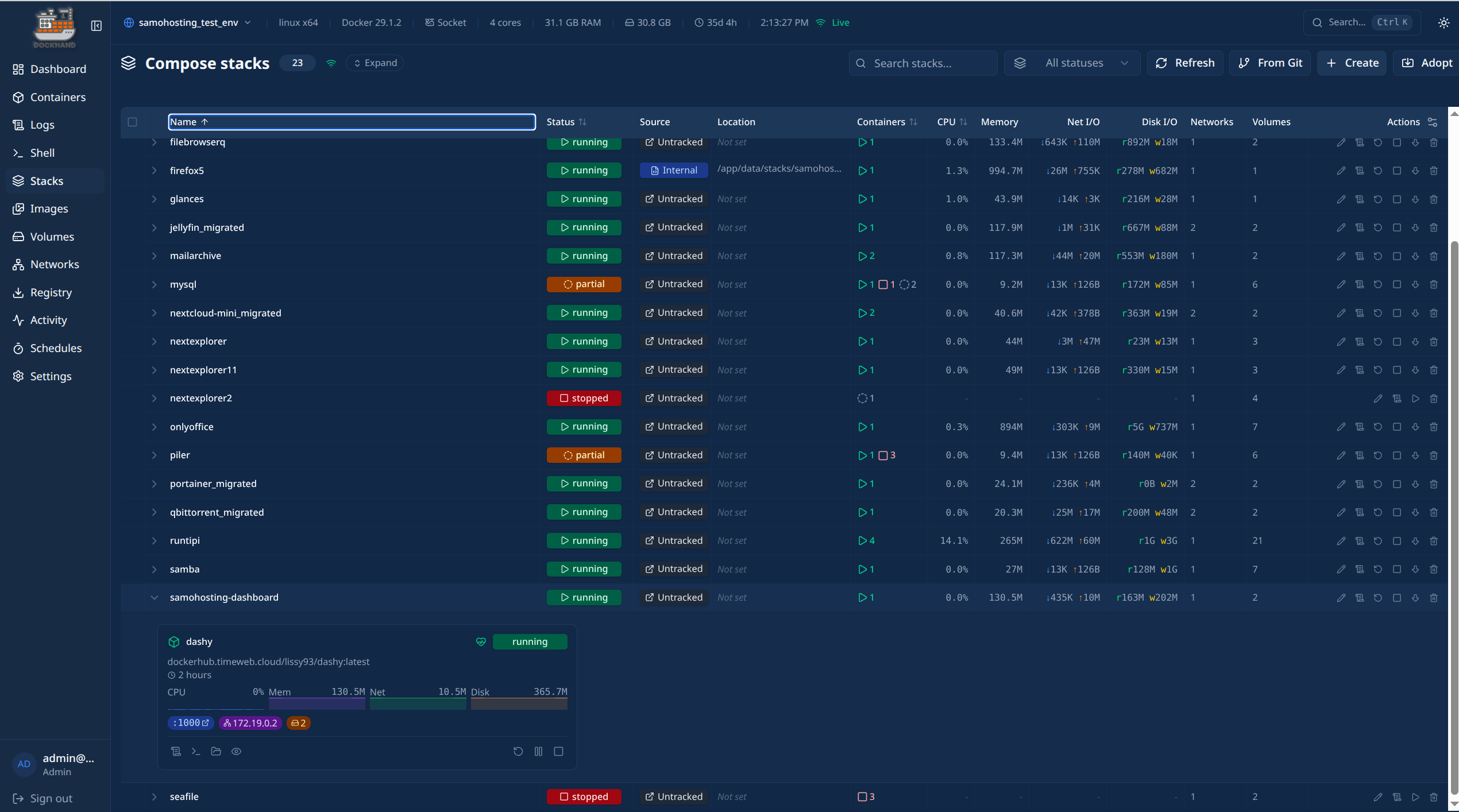This screenshot has width=1459, height=812.
Task: Tick the select-all stacks checkbox
Action: point(133,122)
